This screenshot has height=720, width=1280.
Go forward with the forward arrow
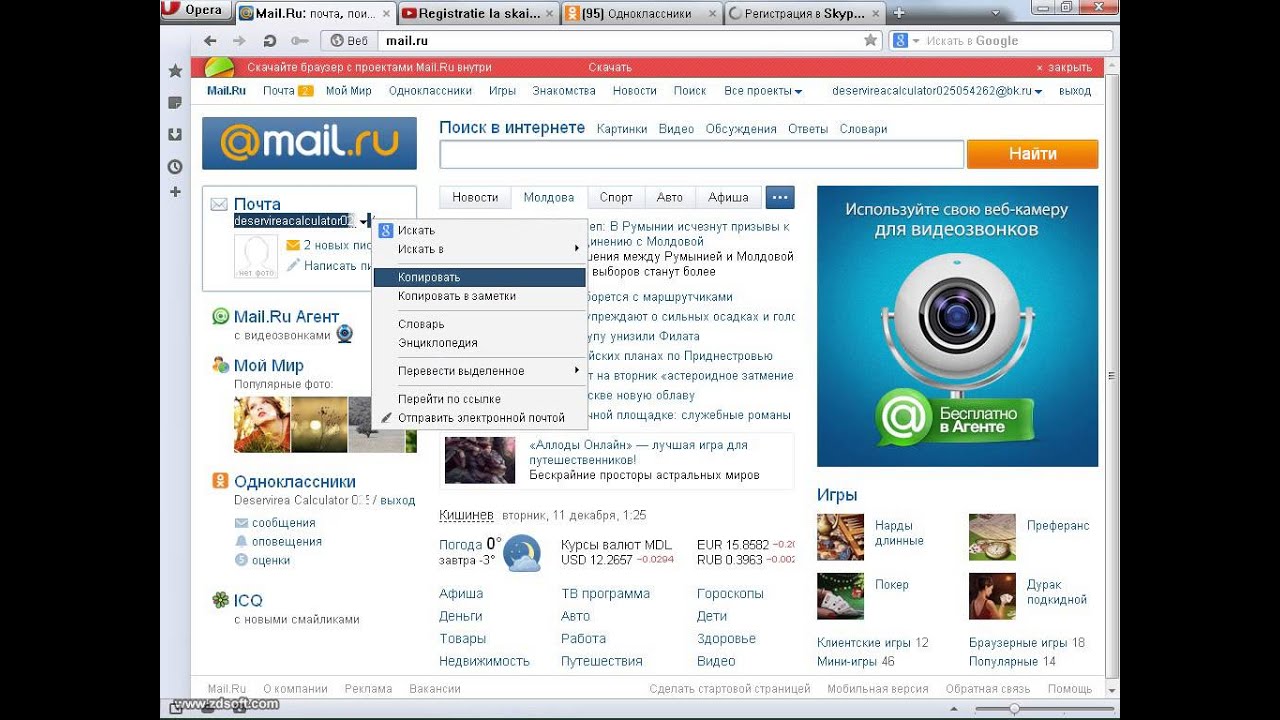[239, 41]
